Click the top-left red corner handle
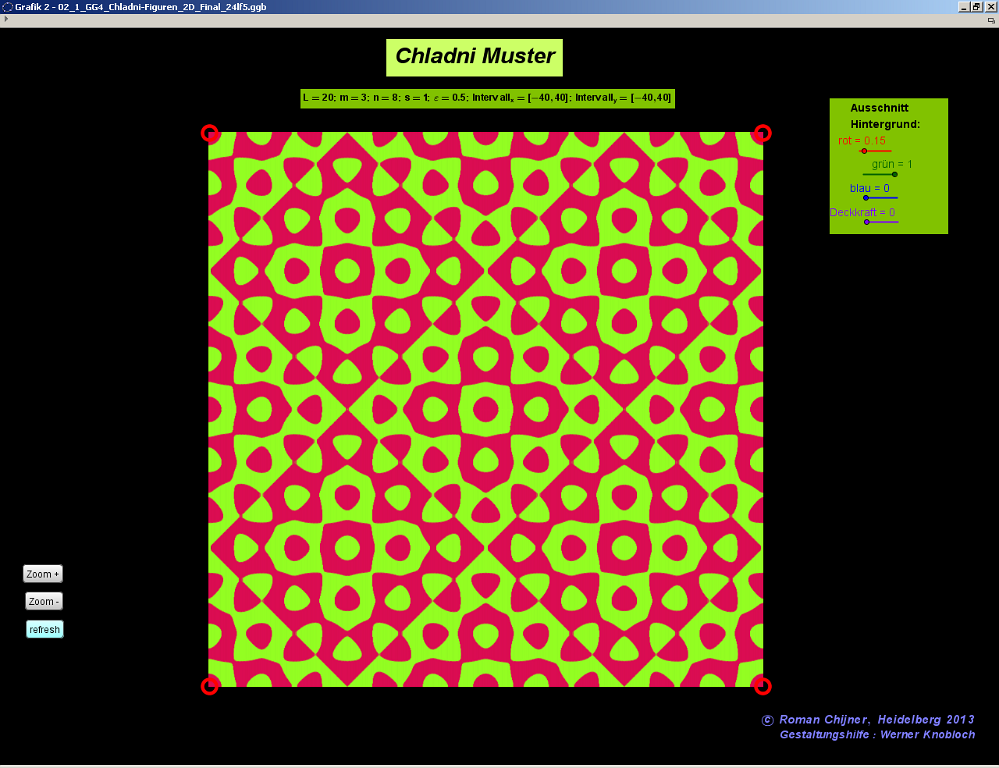 coord(209,133)
